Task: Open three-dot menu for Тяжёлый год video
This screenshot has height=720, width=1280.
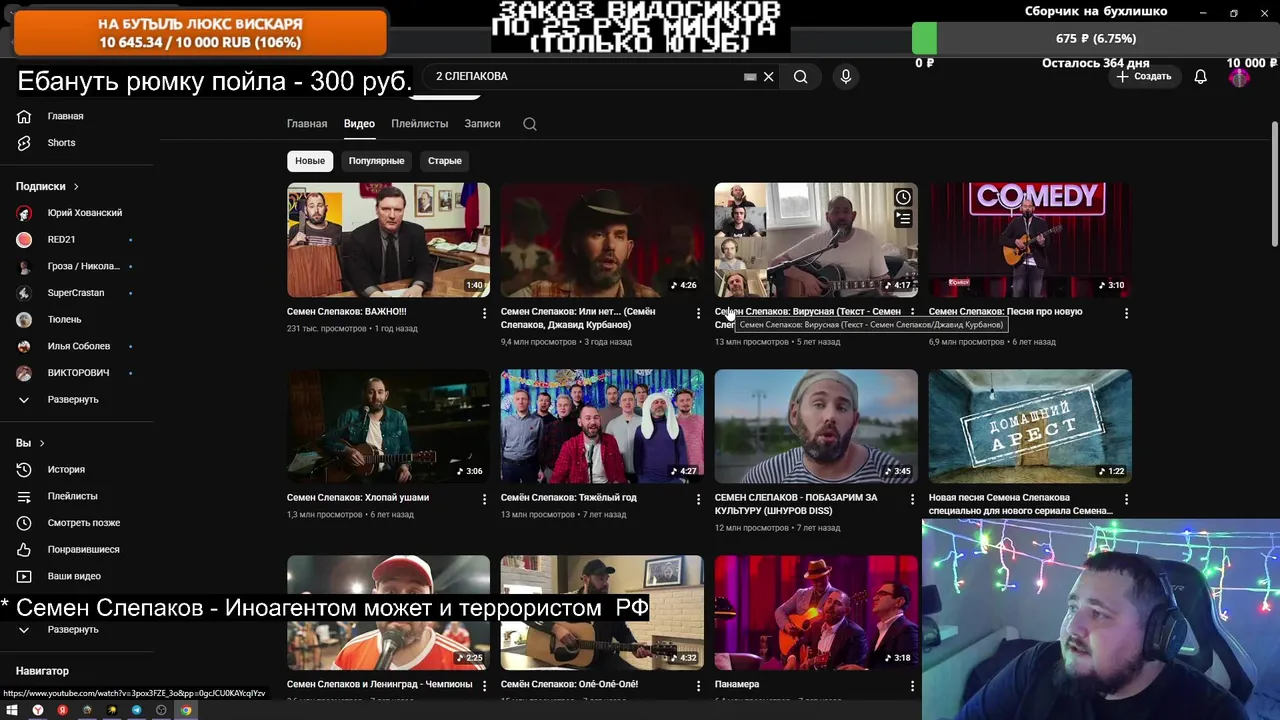Action: click(x=698, y=499)
